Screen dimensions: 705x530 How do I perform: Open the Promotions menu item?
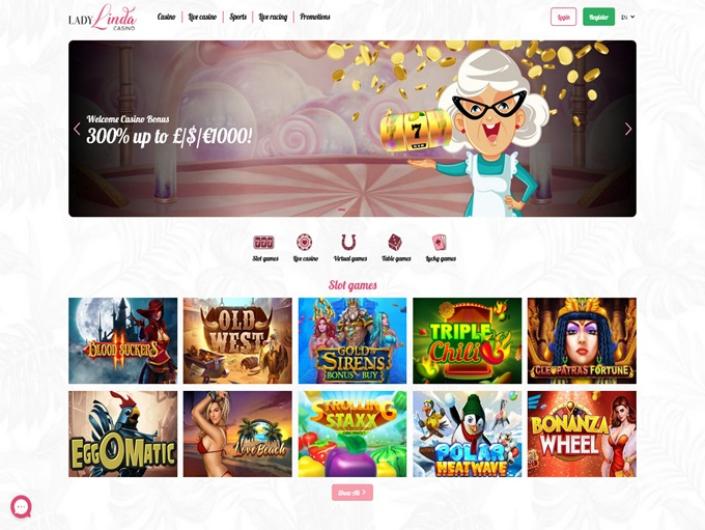315,17
